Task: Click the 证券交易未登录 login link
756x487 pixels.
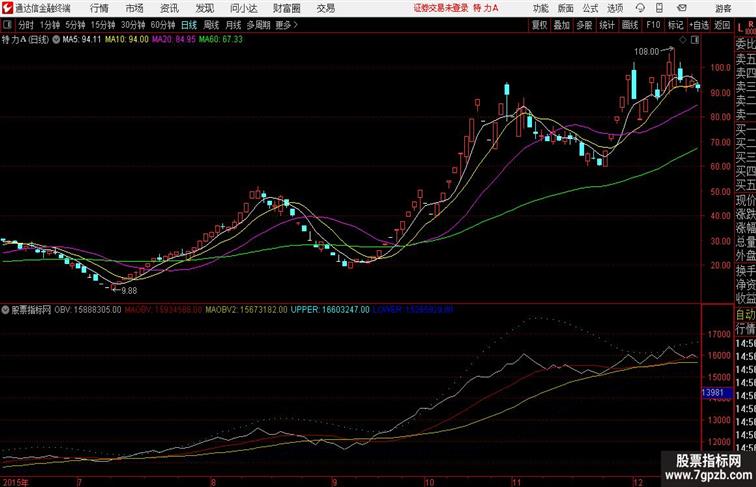Action: (x=441, y=8)
